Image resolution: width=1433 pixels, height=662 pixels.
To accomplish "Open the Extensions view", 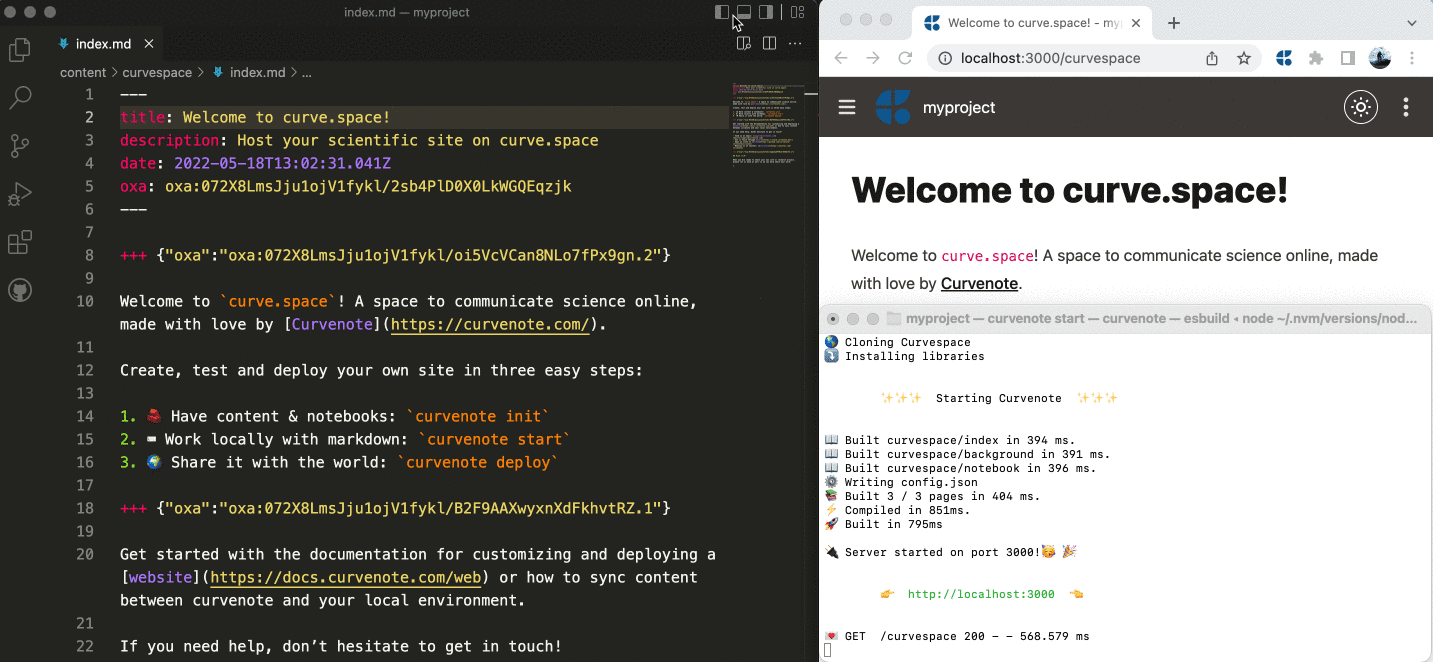I will [20, 242].
